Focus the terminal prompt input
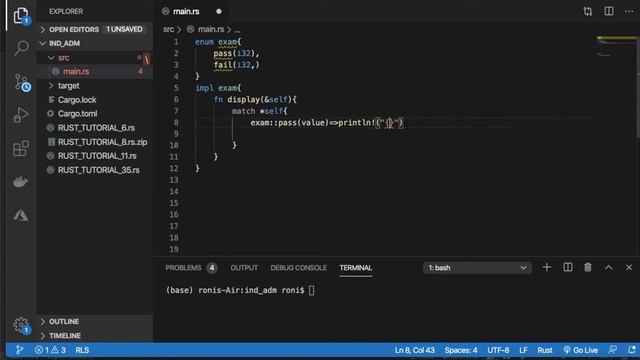The image size is (640, 360). 311,290
